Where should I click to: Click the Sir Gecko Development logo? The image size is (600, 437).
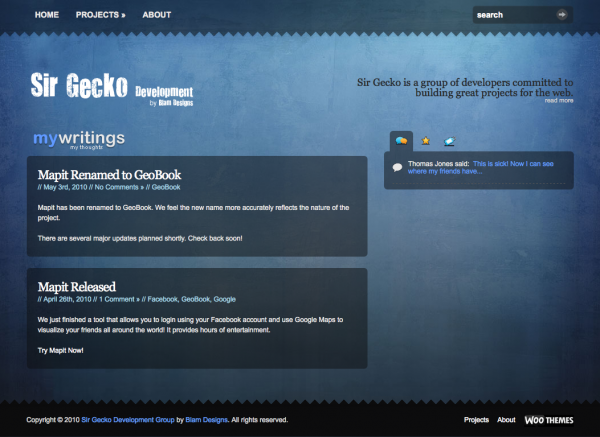tap(111, 87)
